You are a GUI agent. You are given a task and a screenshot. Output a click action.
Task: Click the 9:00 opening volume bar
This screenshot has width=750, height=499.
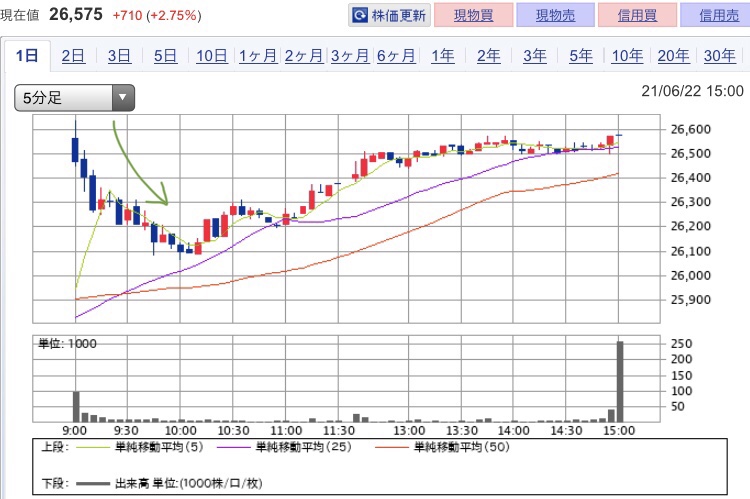click(76, 407)
